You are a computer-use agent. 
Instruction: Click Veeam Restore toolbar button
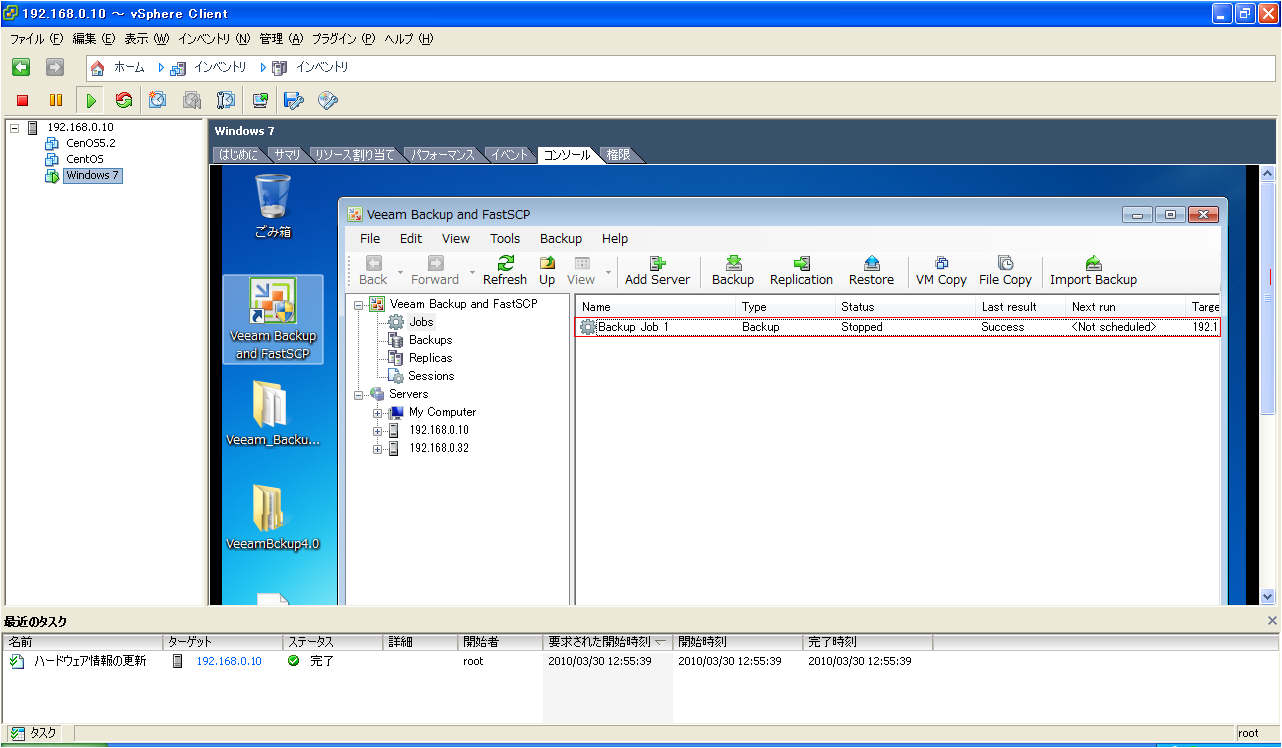pos(871,270)
